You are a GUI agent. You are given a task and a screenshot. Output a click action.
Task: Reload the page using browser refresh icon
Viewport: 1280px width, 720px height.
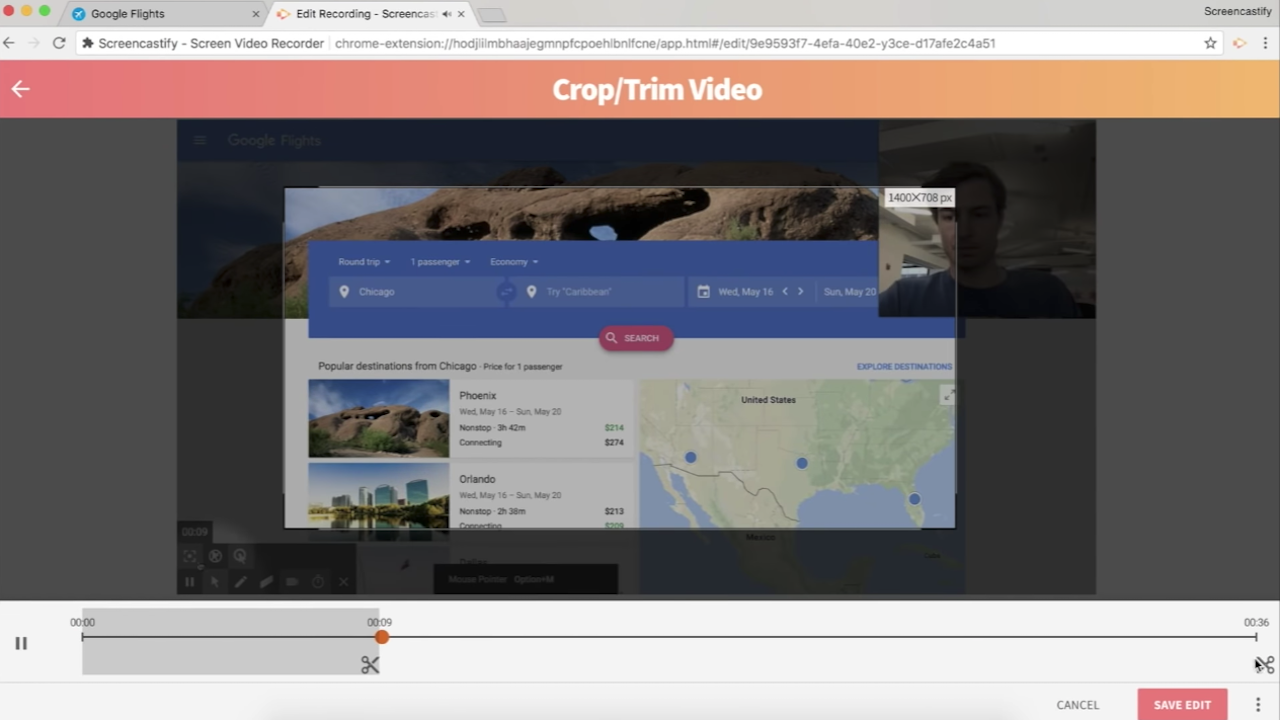click(x=59, y=43)
